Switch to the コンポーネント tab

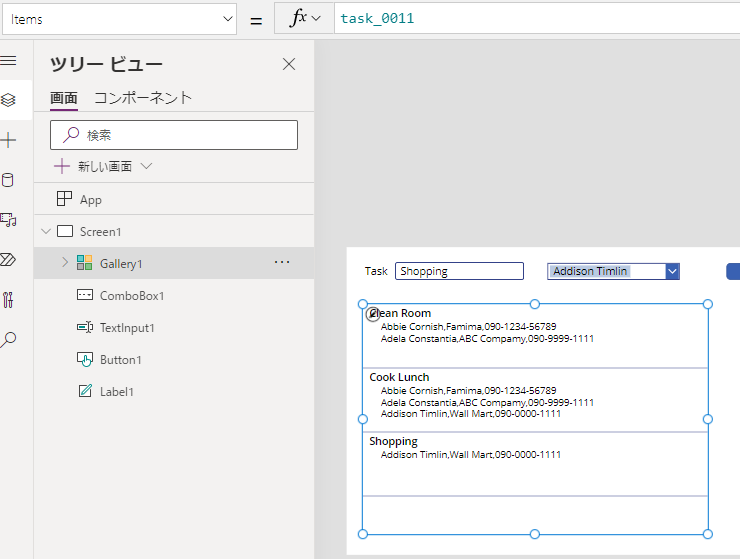pyautogui.click(x=143, y=98)
